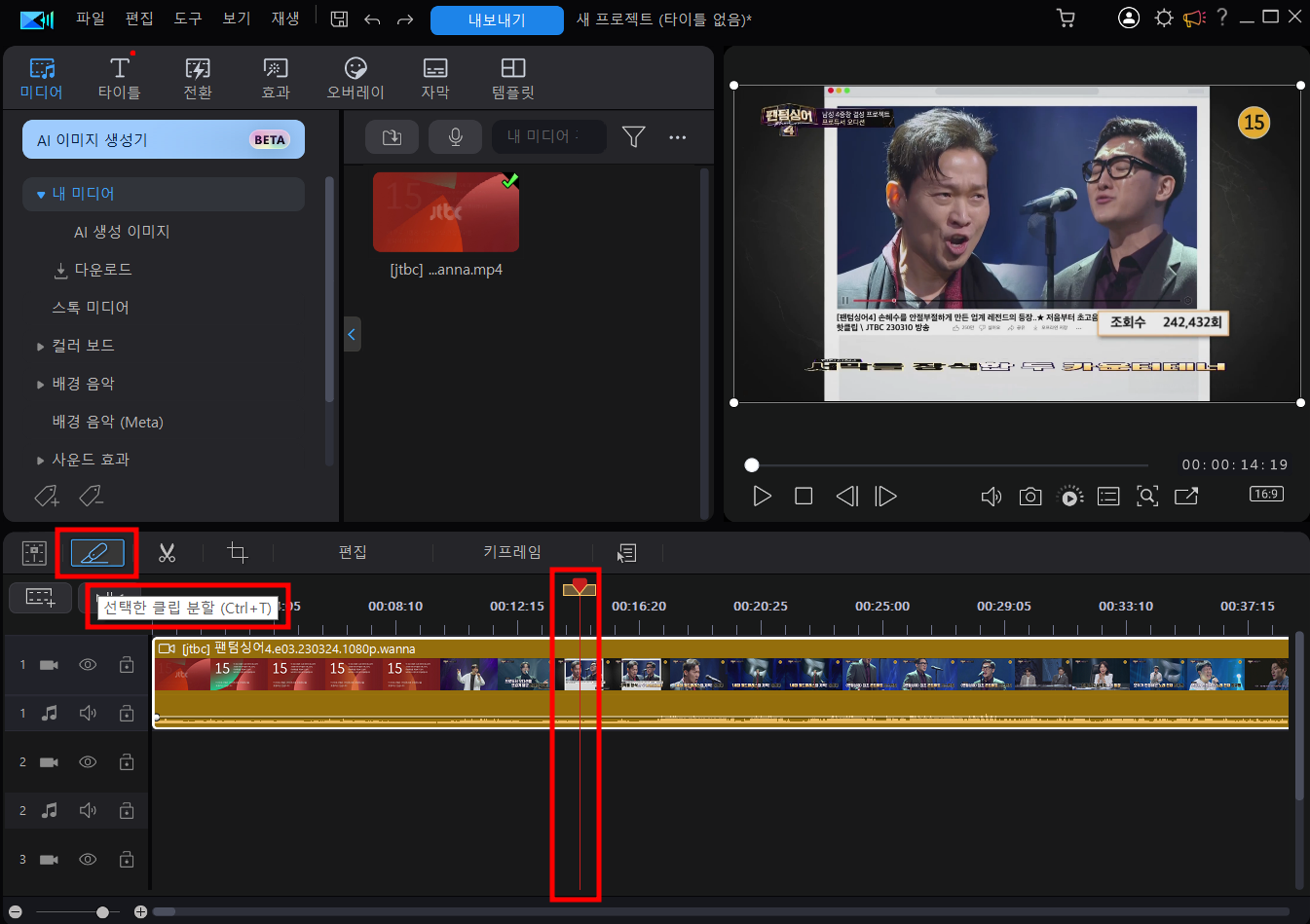Click the 키프레임 button
1310x924 pixels.
[x=512, y=552]
